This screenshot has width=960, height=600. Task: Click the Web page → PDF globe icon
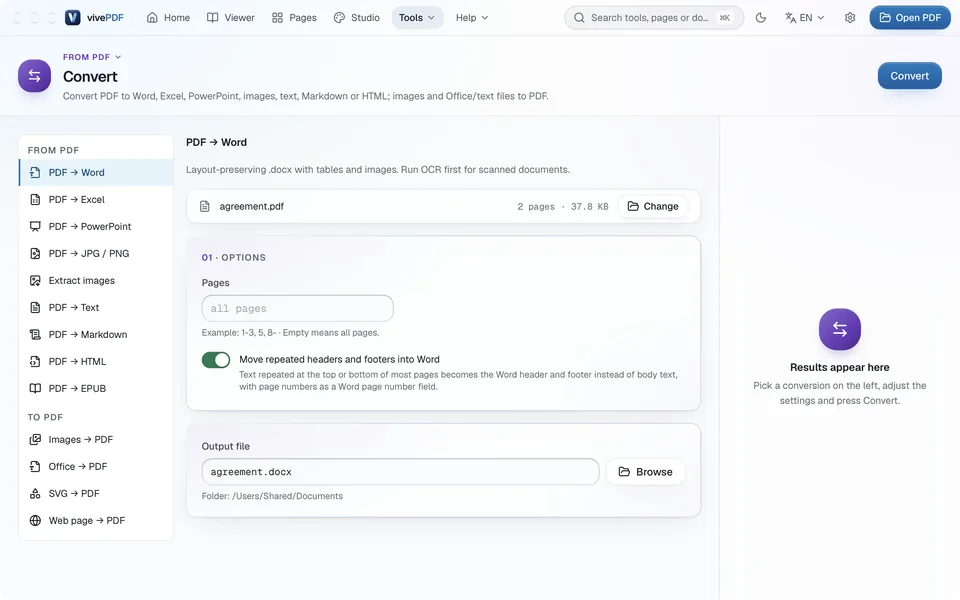tap(36, 520)
